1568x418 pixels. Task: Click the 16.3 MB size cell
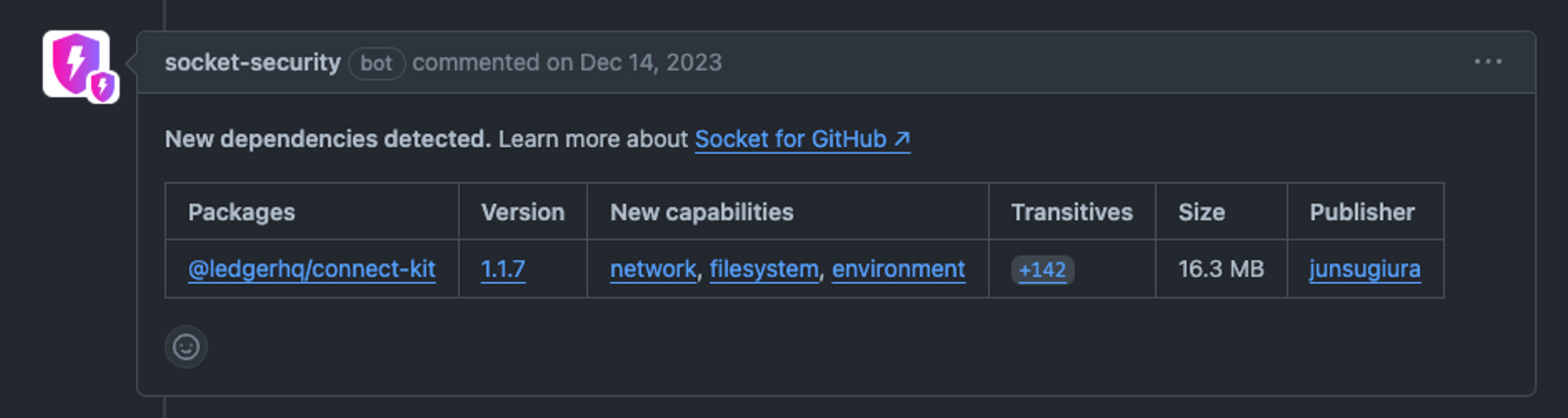1220,269
